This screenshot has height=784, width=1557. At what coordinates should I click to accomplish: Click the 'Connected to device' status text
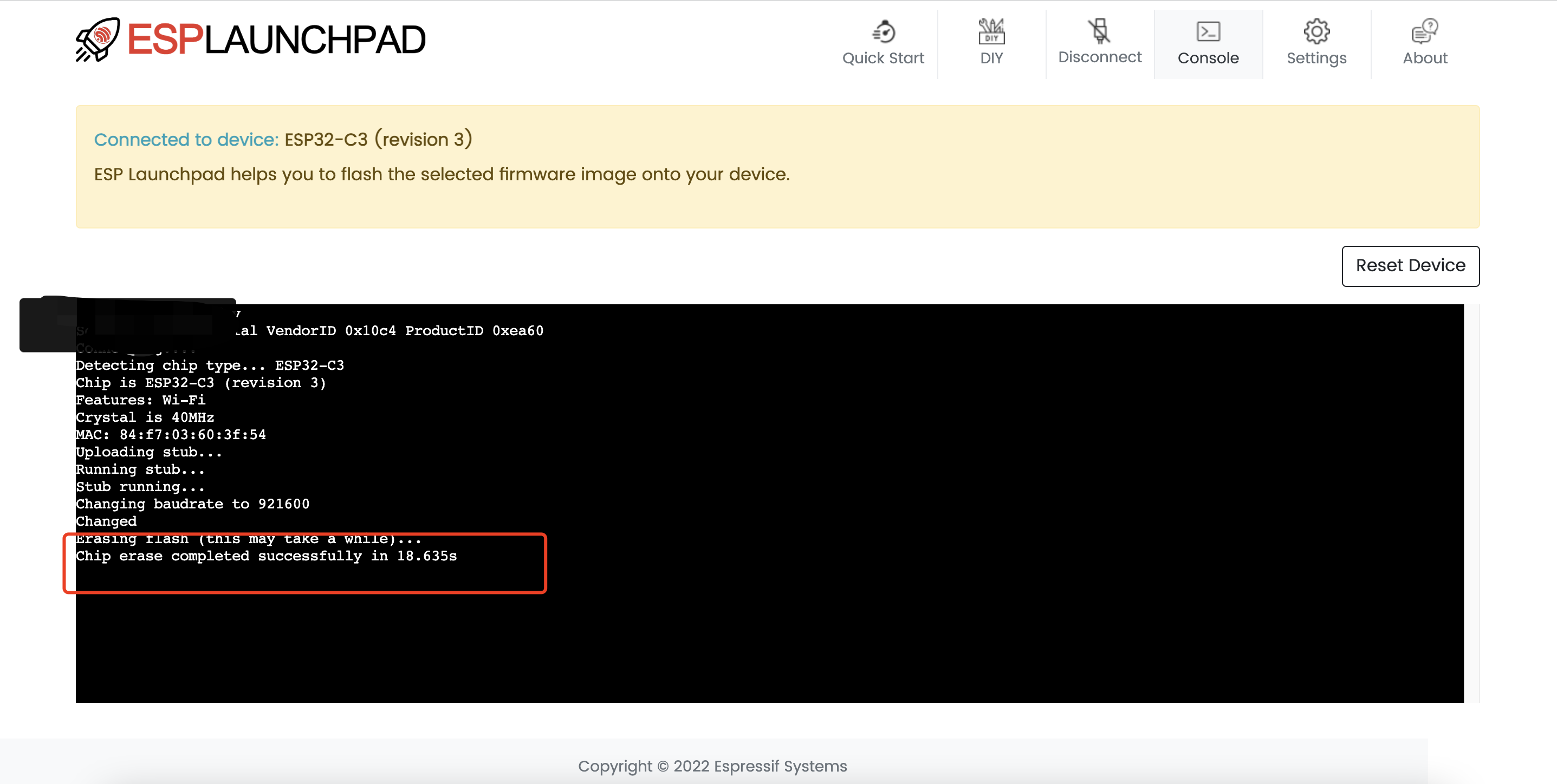[186, 140]
